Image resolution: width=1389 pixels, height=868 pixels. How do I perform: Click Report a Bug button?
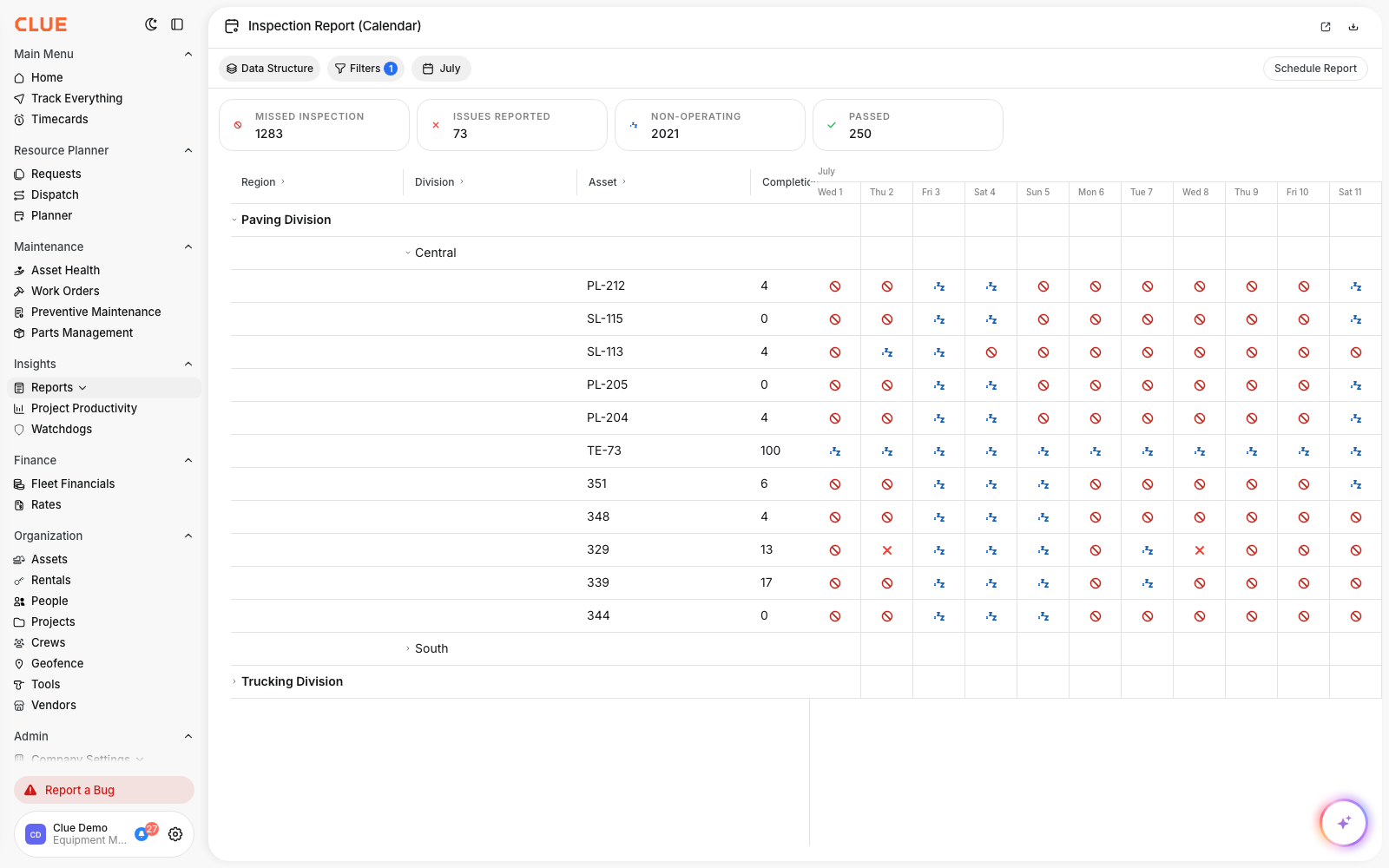click(x=104, y=790)
